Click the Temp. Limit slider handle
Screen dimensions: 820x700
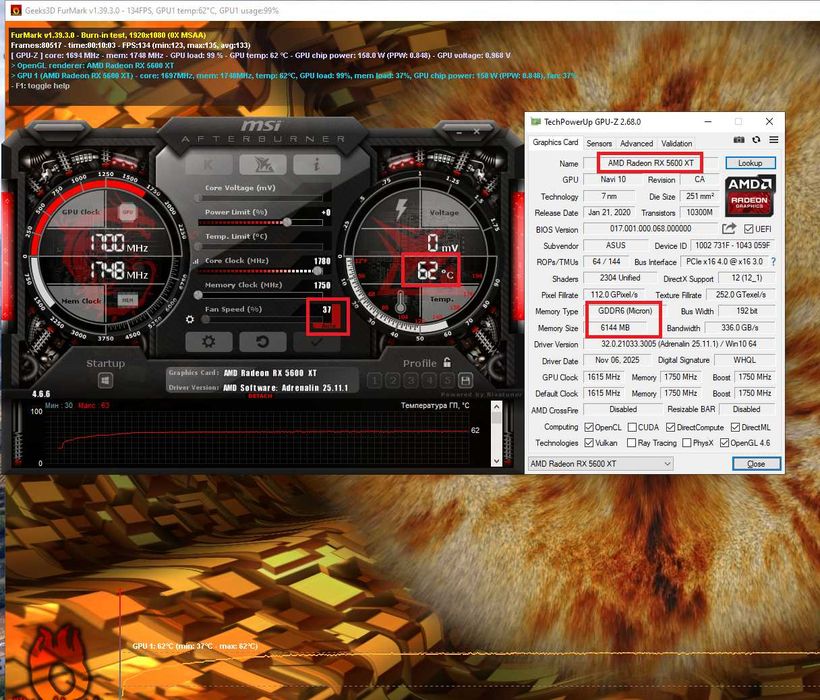coord(198,247)
